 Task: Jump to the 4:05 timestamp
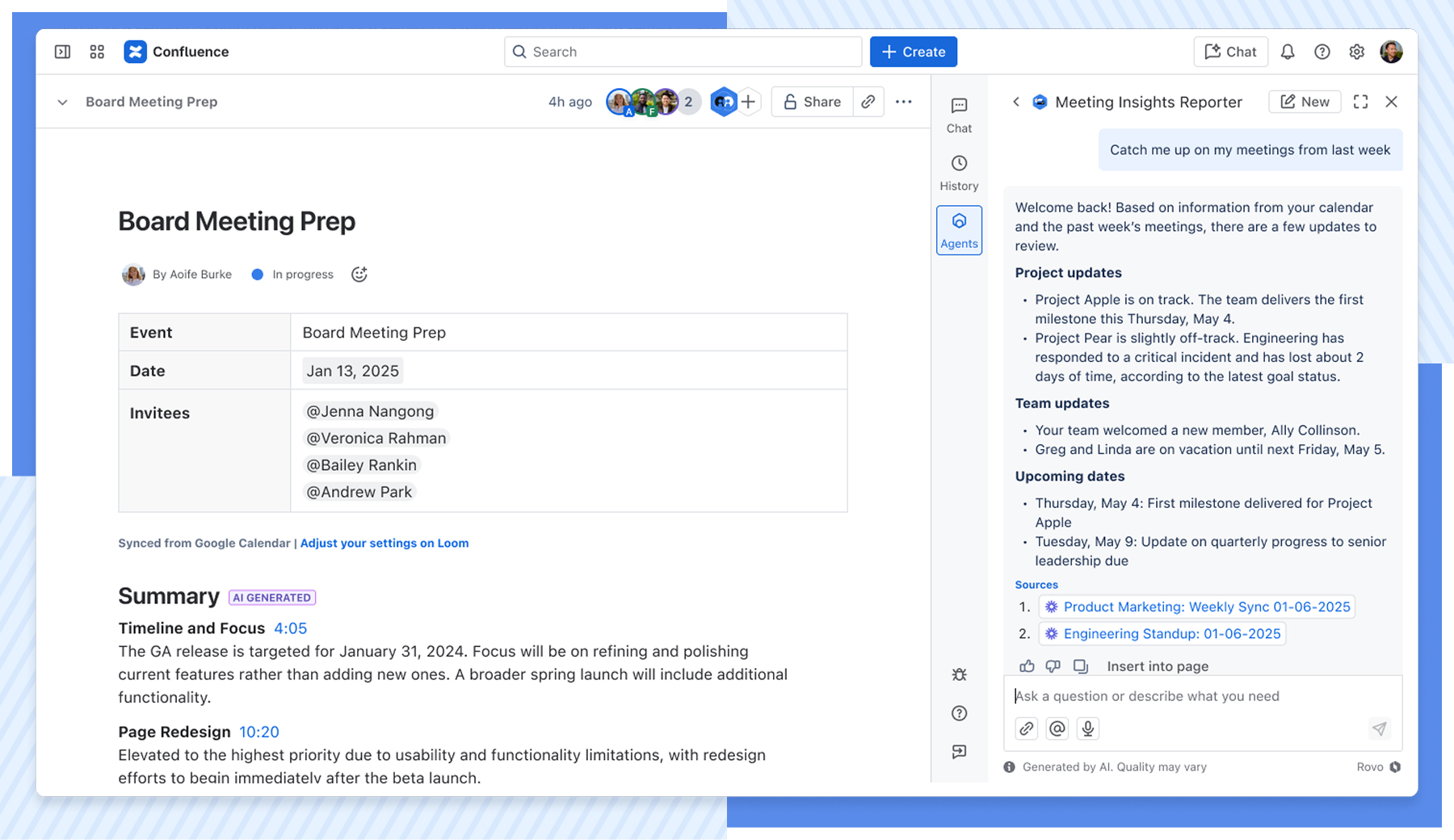point(290,628)
